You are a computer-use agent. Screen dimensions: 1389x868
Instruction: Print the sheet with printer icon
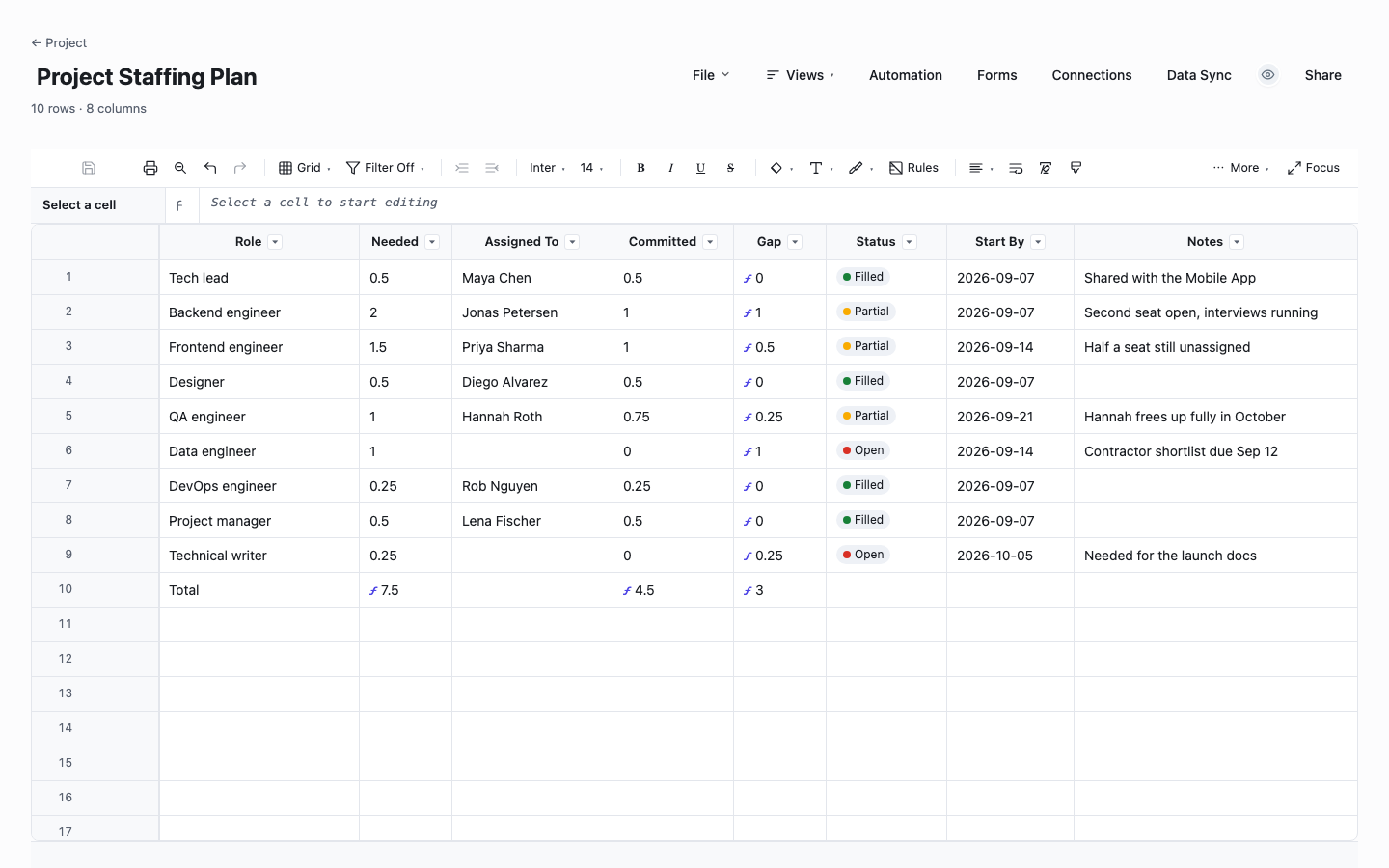coord(150,168)
